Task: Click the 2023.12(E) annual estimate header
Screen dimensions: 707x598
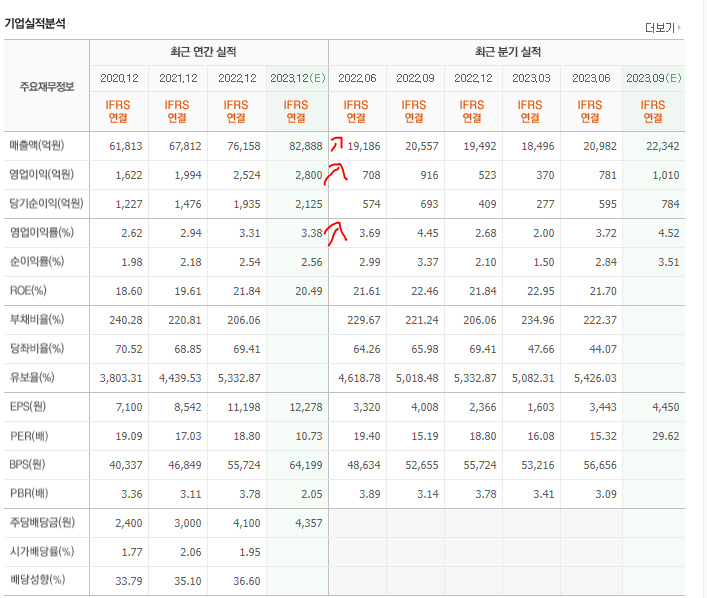Action: coord(298,78)
